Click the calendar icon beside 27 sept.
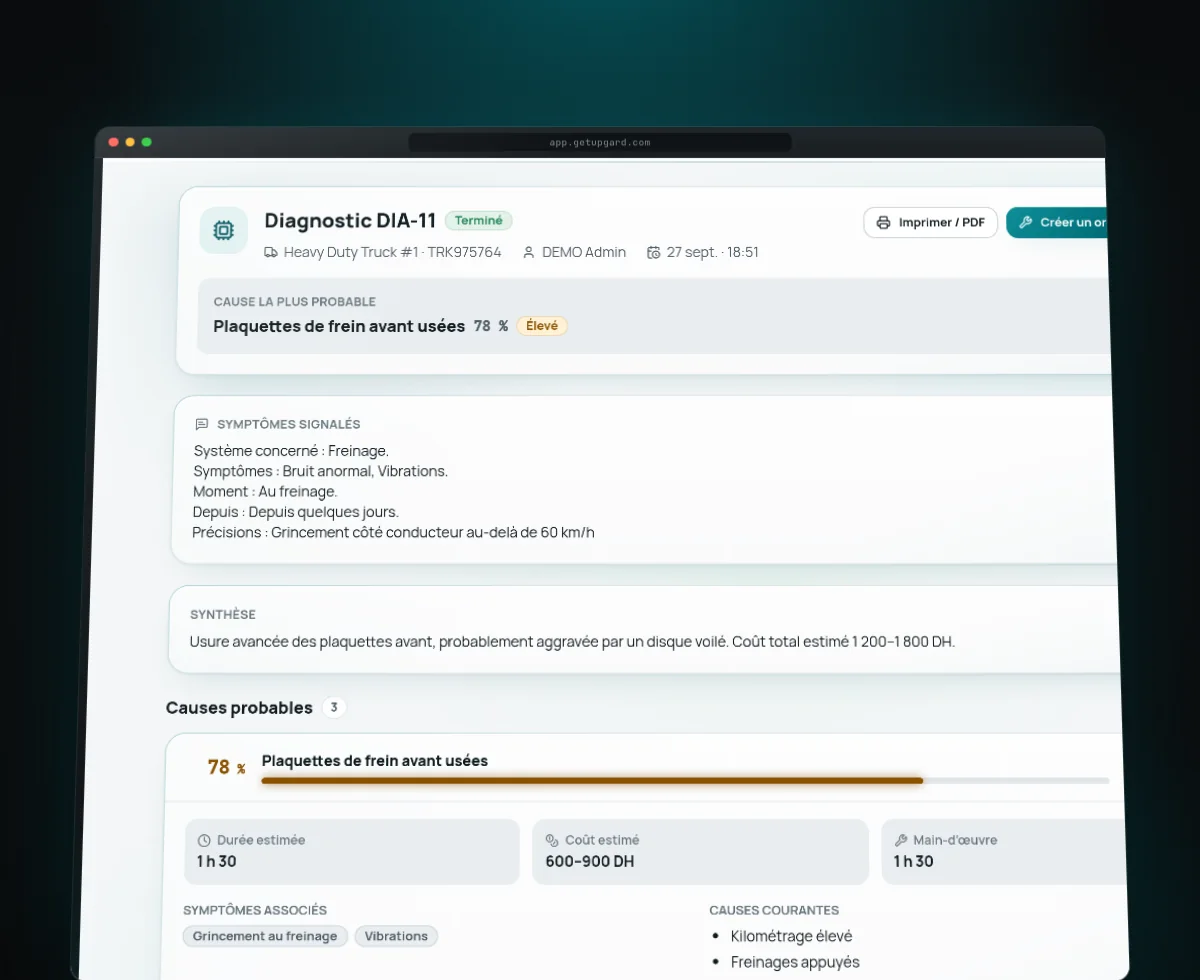This screenshot has height=980, width=1200. tap(654, 252)
